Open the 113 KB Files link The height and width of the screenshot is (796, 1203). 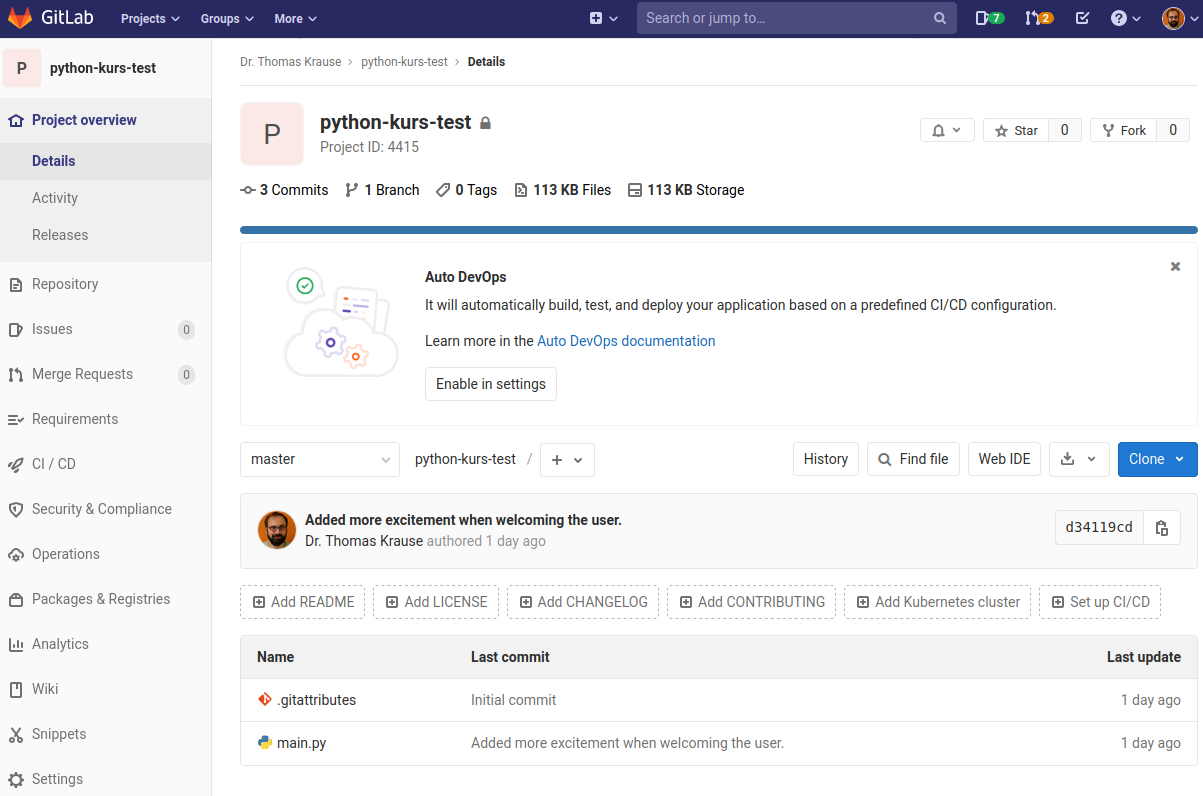click(562, 190)
